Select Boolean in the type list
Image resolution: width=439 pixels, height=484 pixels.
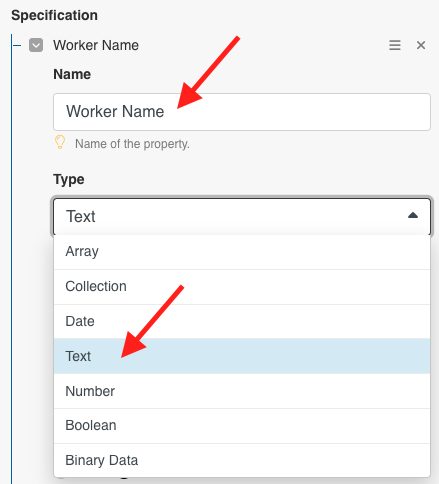[242, 426]
